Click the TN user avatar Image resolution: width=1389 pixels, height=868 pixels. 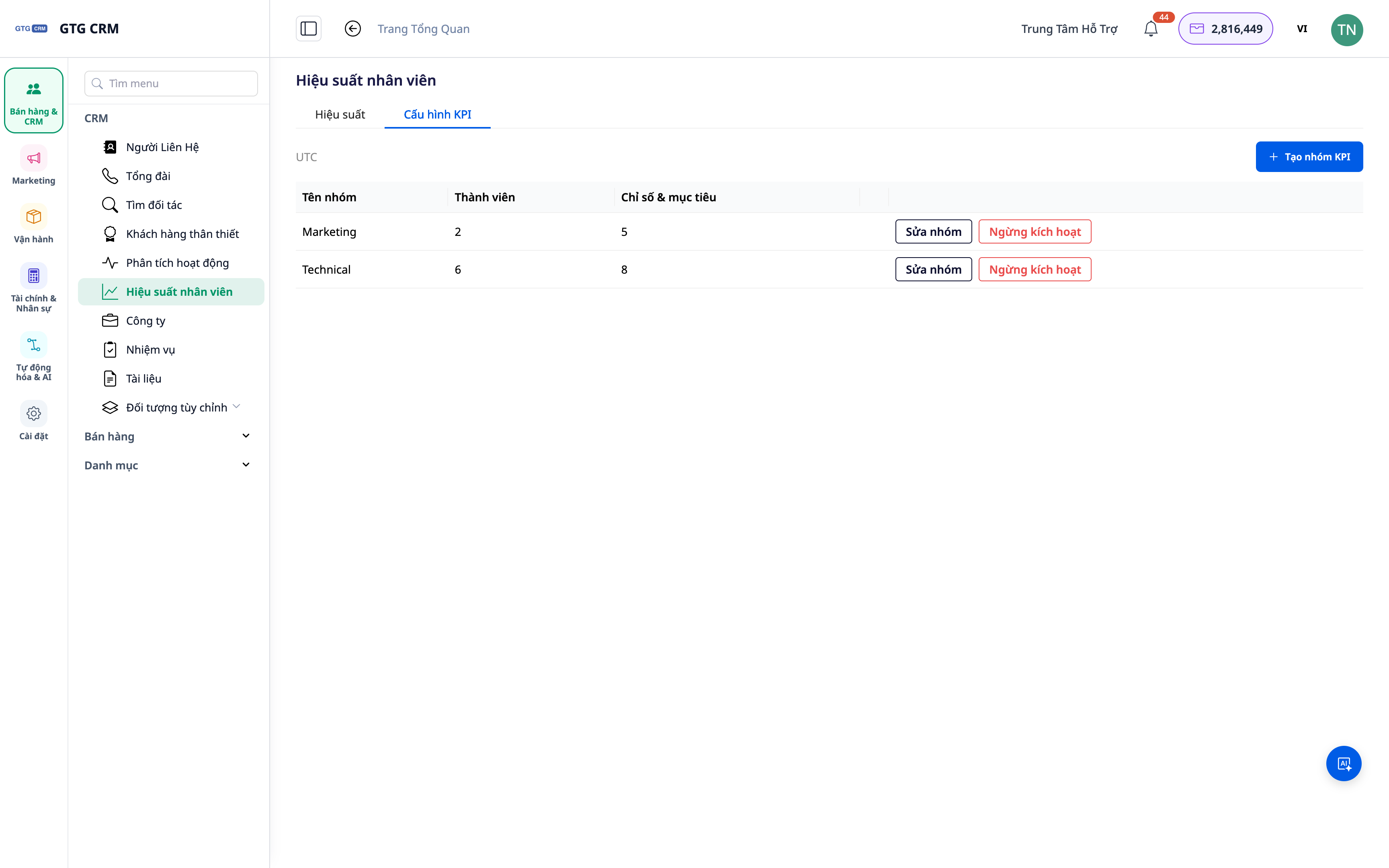(1346, 29)
